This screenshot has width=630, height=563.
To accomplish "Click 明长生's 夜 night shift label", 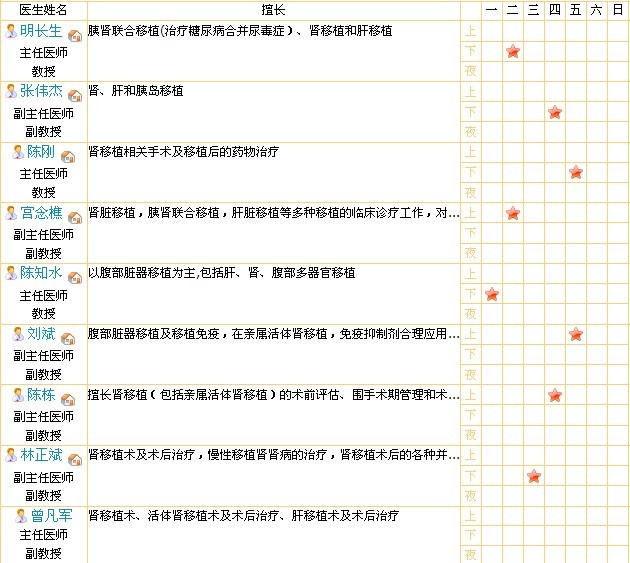I will [470, 71].
